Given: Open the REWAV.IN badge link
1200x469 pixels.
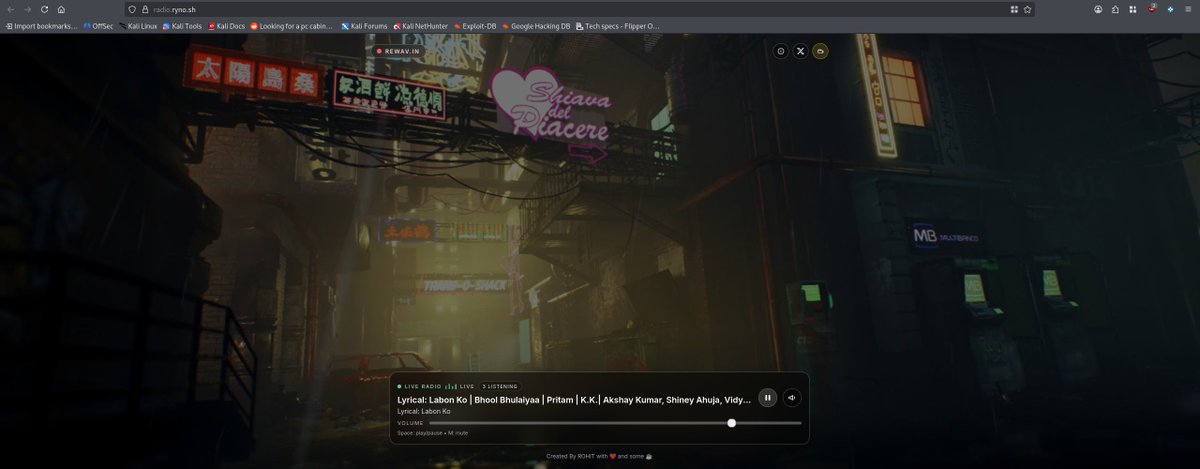Looking at the screenshot, I should pyautogui.click(x=399, y=50).
